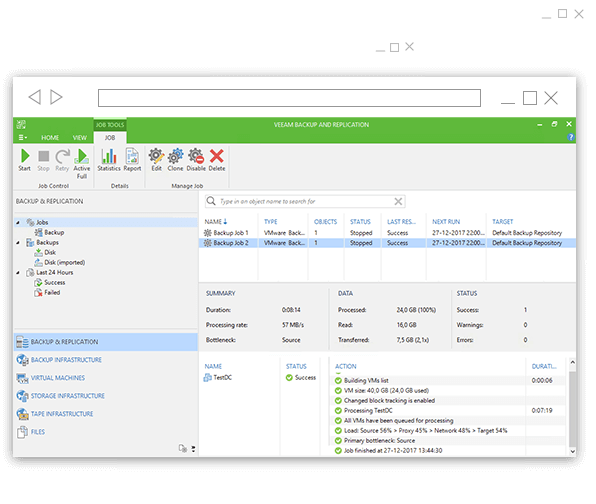Switch to the Home ribbon tab
This screenshot has width=596, height=504.
click(x=50, y=138)
